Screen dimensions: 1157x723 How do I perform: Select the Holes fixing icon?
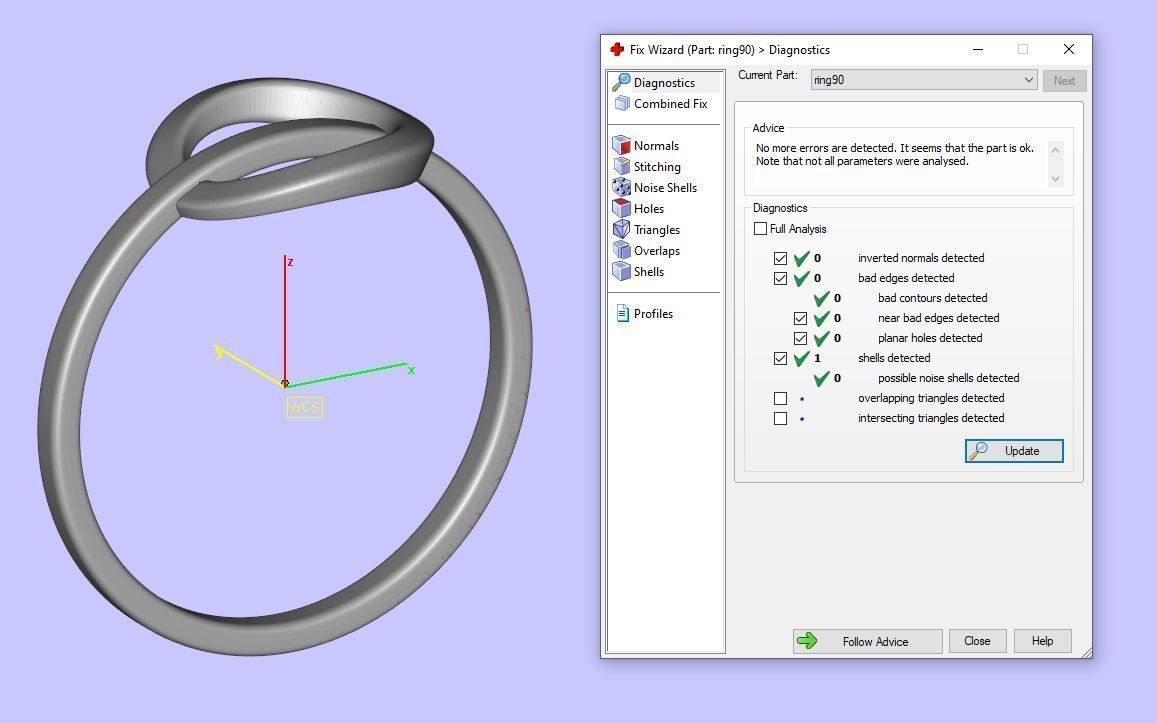tap(649, 208)
